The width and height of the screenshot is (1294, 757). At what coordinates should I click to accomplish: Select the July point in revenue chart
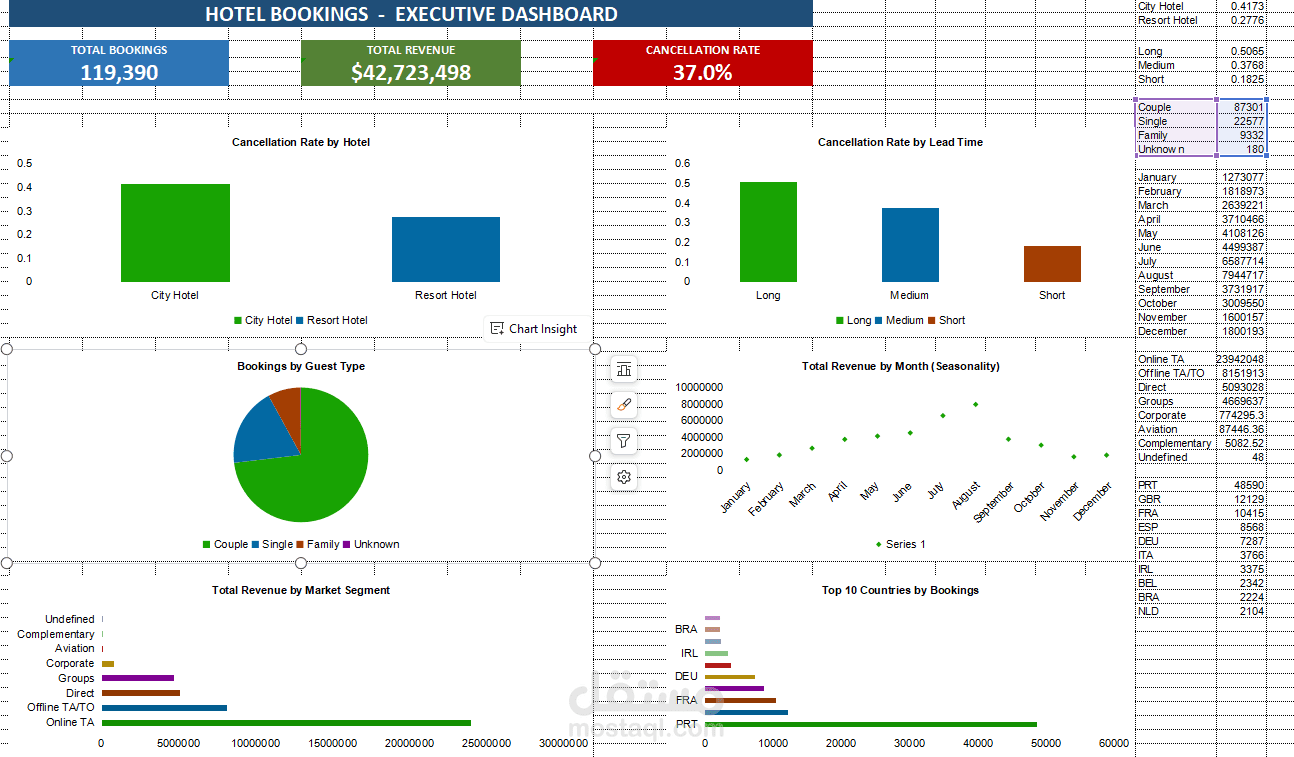click(x=942, y=415)
